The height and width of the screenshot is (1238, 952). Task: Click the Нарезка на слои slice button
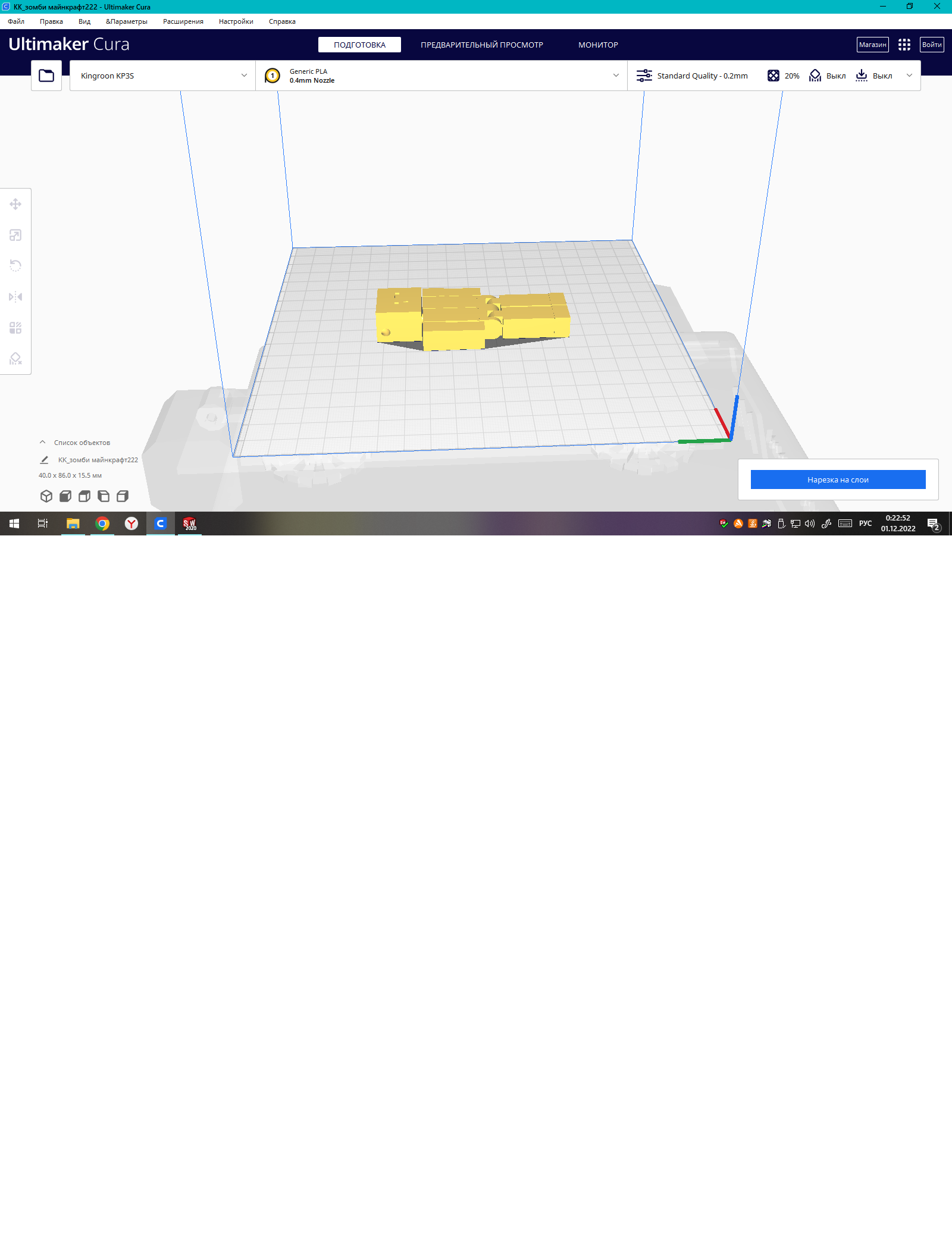(x=838, y=479)
